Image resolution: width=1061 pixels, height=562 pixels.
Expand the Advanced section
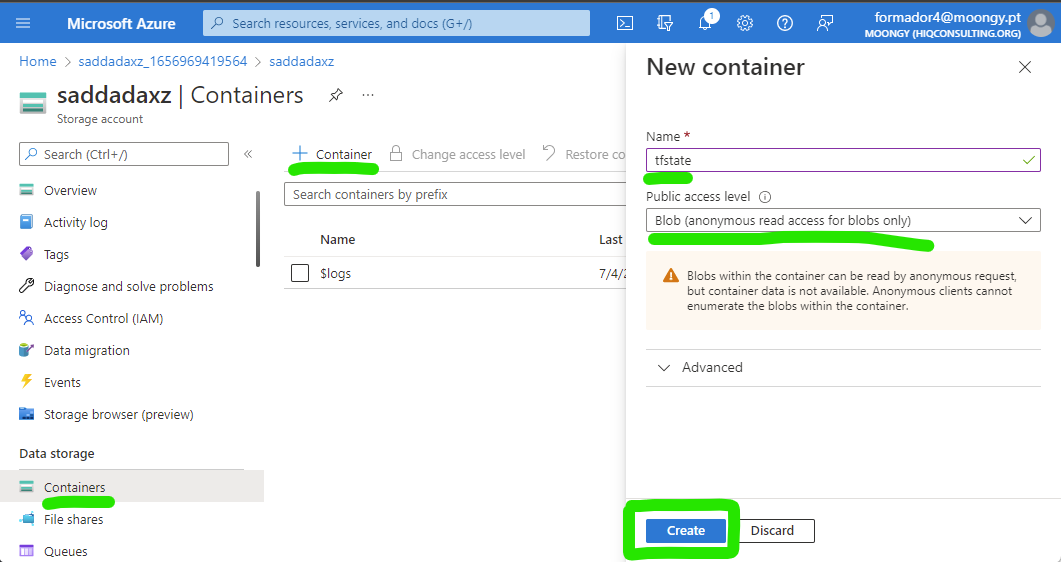click(x=700, y=367)
